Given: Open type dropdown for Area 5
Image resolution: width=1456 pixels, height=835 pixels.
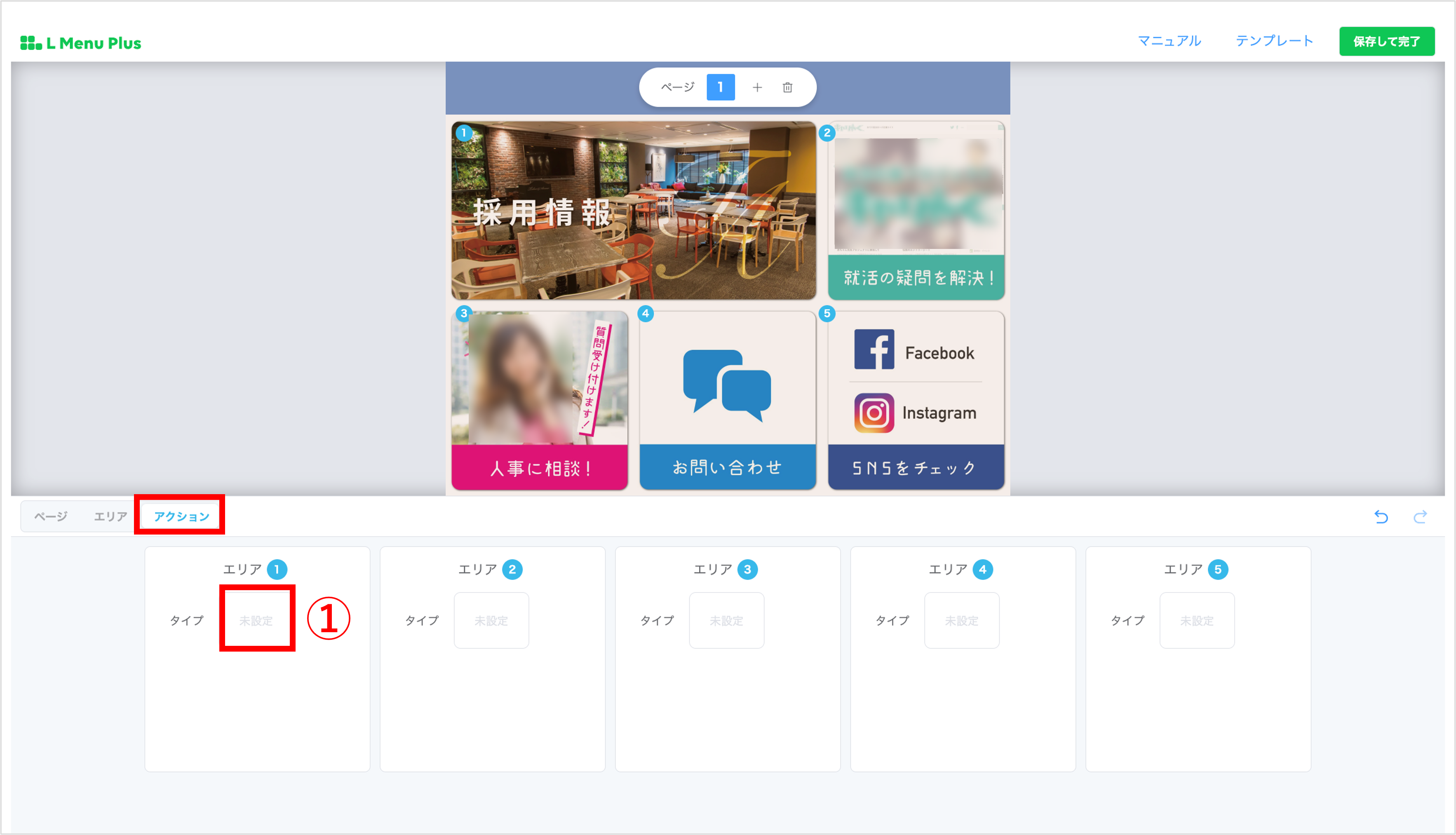Looking at the screenshot, I should 1196,621.
